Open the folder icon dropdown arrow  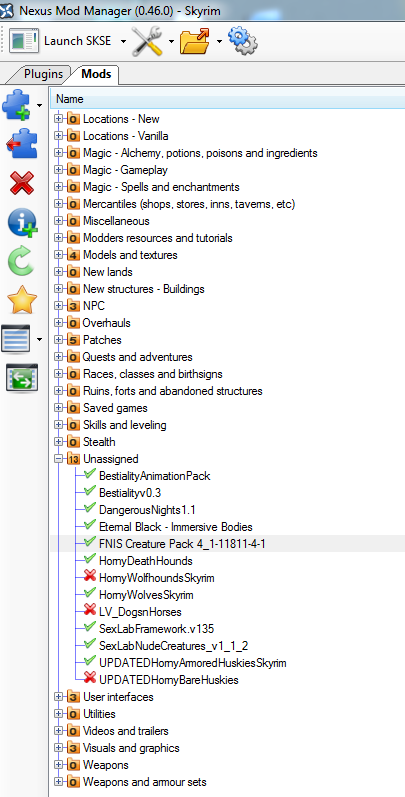(x=220, y=42)
